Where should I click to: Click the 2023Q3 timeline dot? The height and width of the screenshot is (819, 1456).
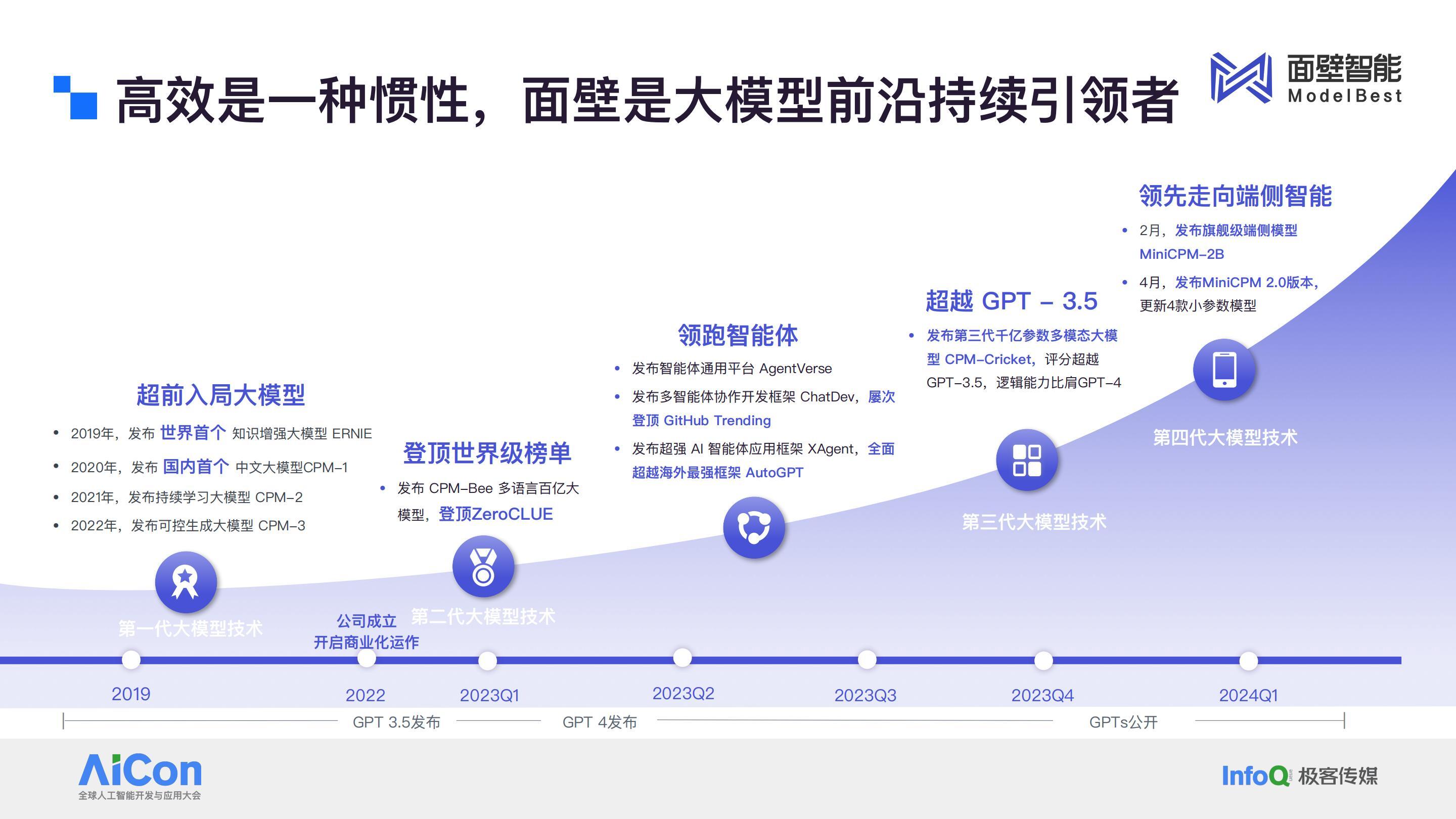pyautogui.click(x=867, y=659)
